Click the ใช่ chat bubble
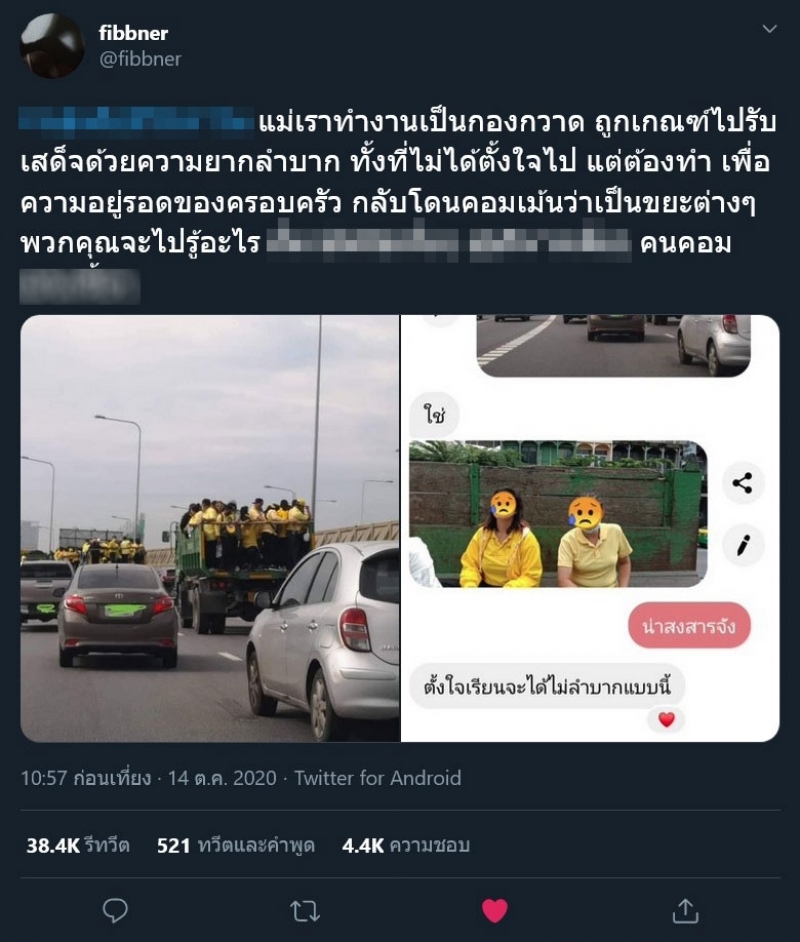Image resolution: width=800 pixels, height=942 pixels. pos(435,414)
